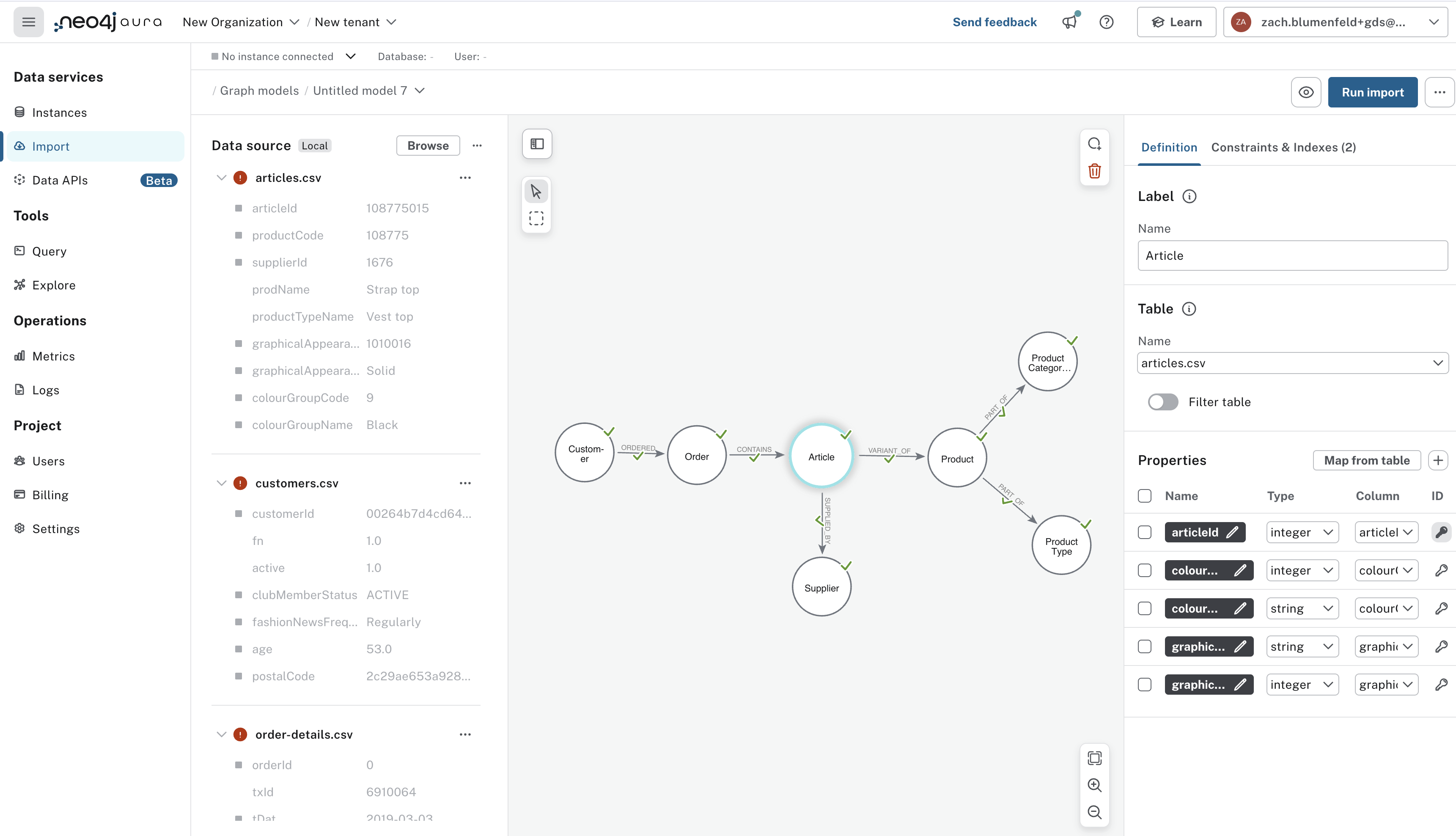
Task: Click the Label info icon
Action: (x=1189, y=196)
